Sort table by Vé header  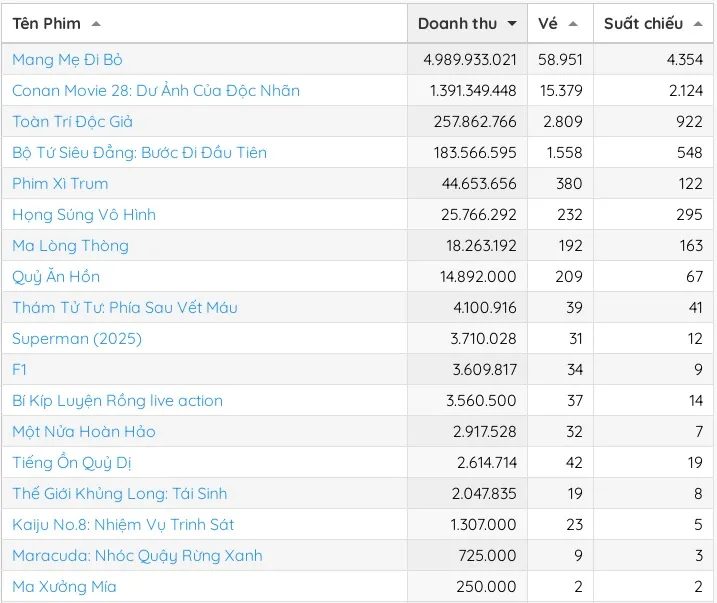pyautogui.click(x=548, y=23)
